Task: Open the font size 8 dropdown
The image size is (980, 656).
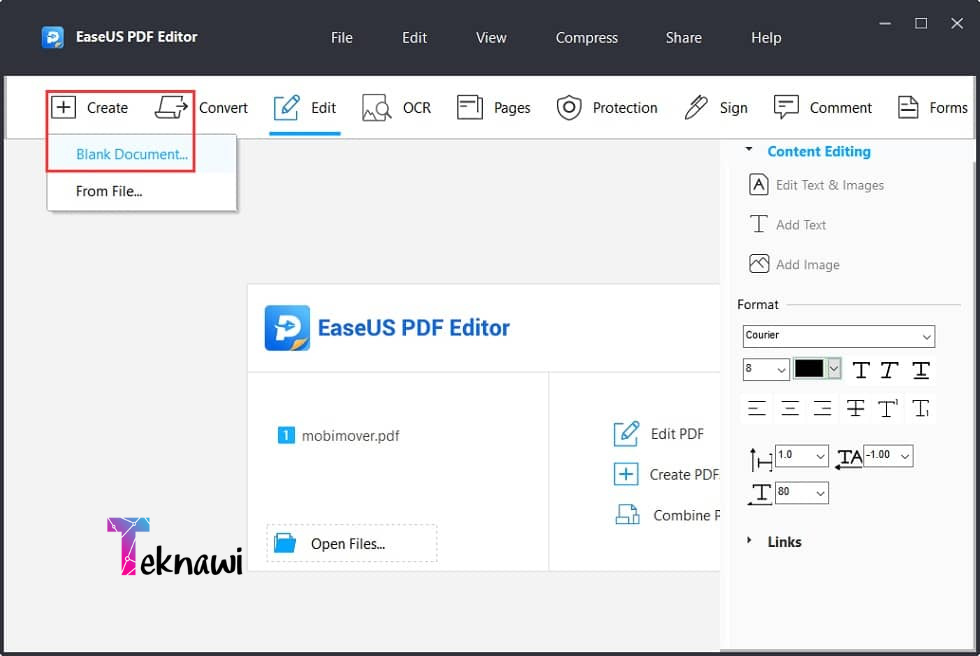Action: pyautogui.click(x=766, y=369)
